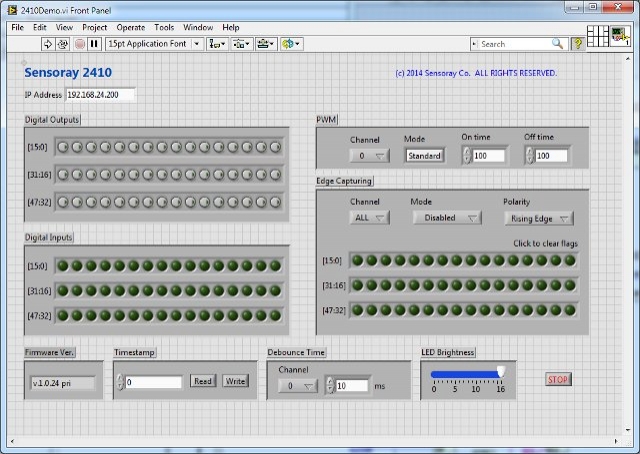The width and height of the screenshot is (640, 454).
Task: Clear last flag in Edge Capturing [31:16]
Action: point(570,285)
